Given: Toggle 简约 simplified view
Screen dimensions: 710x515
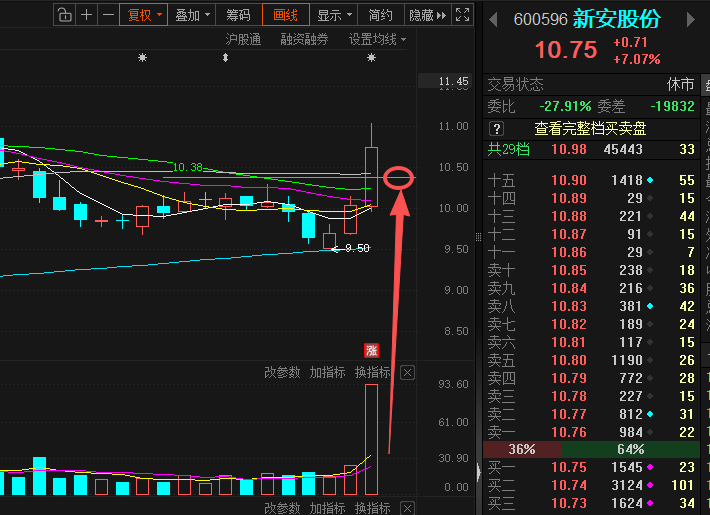Looking at the screenshot, I should point(380,15).
